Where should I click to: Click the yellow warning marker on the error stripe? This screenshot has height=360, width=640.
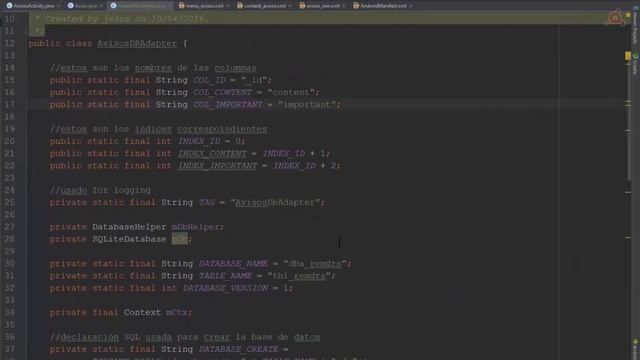(x=628, y=56)
